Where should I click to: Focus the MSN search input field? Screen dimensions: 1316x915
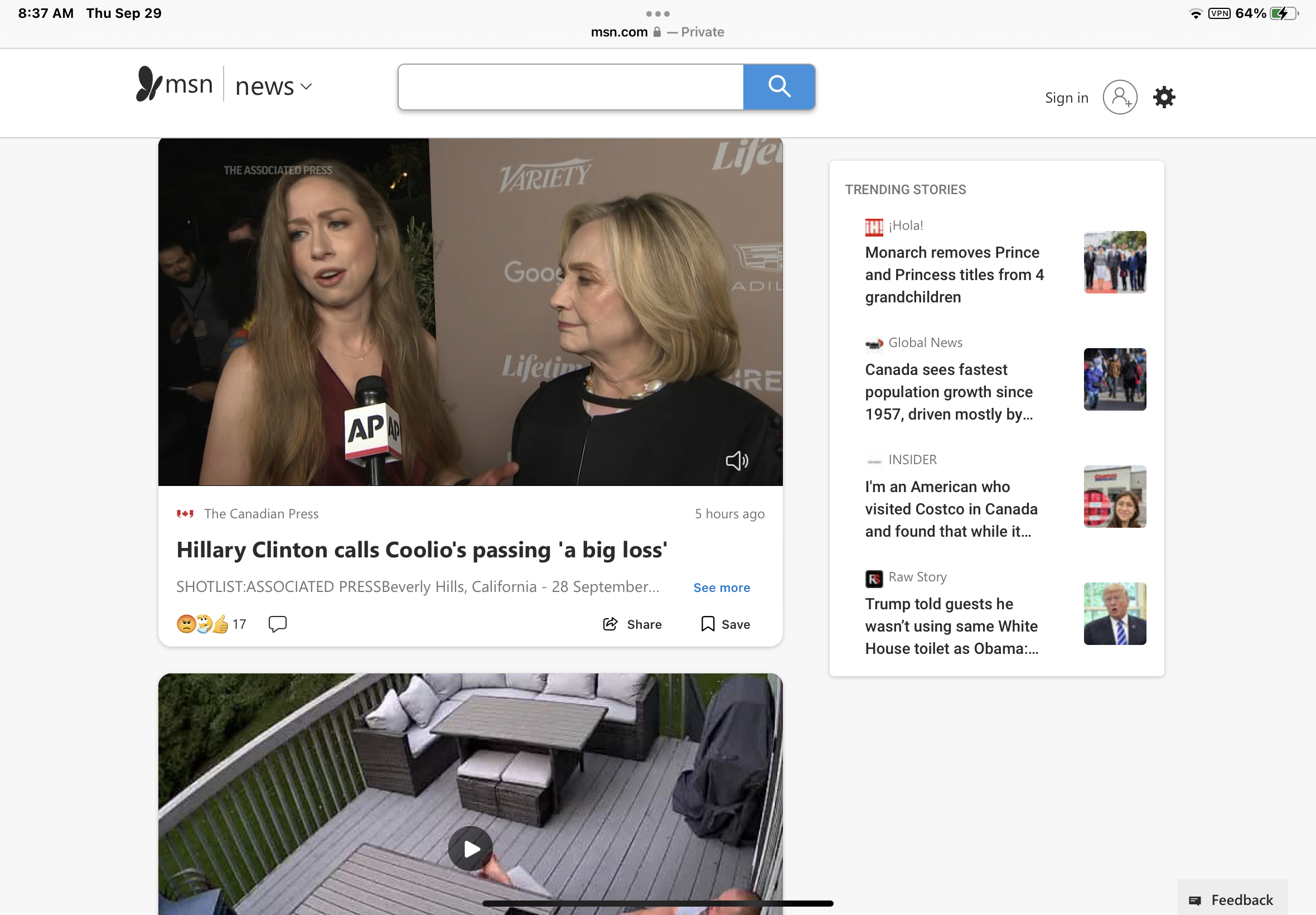pyautogui.click(x=570, y=87)
